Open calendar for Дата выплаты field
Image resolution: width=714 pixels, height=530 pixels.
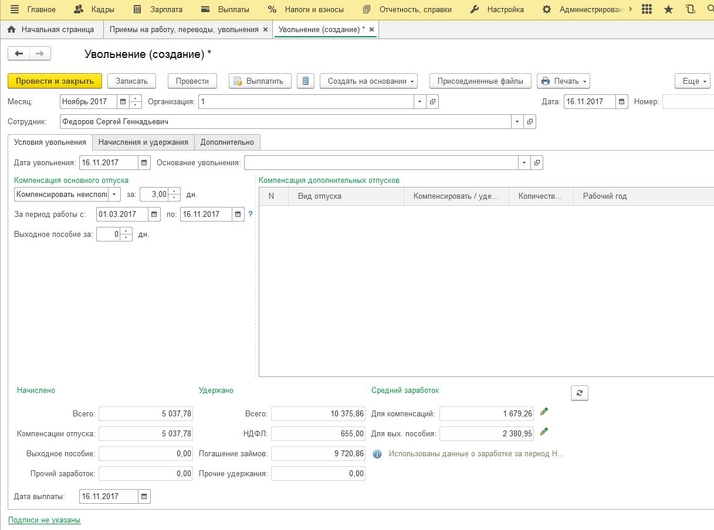(x=144, y=496)
